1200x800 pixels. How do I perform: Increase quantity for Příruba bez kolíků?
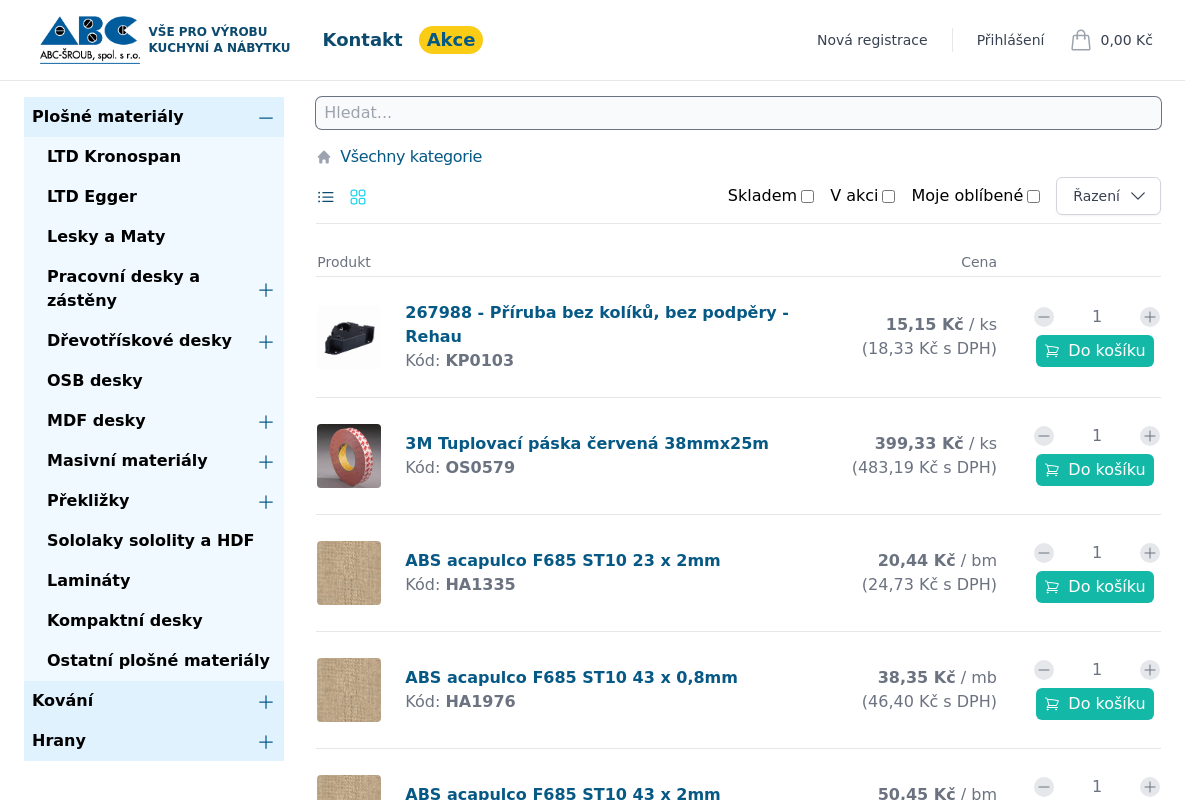pos(1149,317)
